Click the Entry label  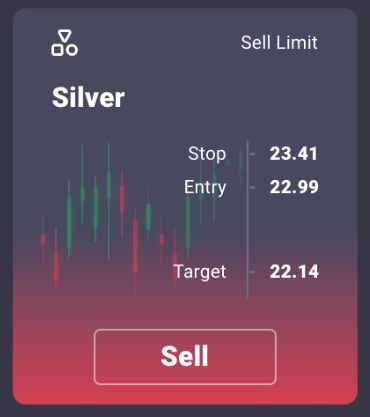pyautogui.click(x=205, y=187)
